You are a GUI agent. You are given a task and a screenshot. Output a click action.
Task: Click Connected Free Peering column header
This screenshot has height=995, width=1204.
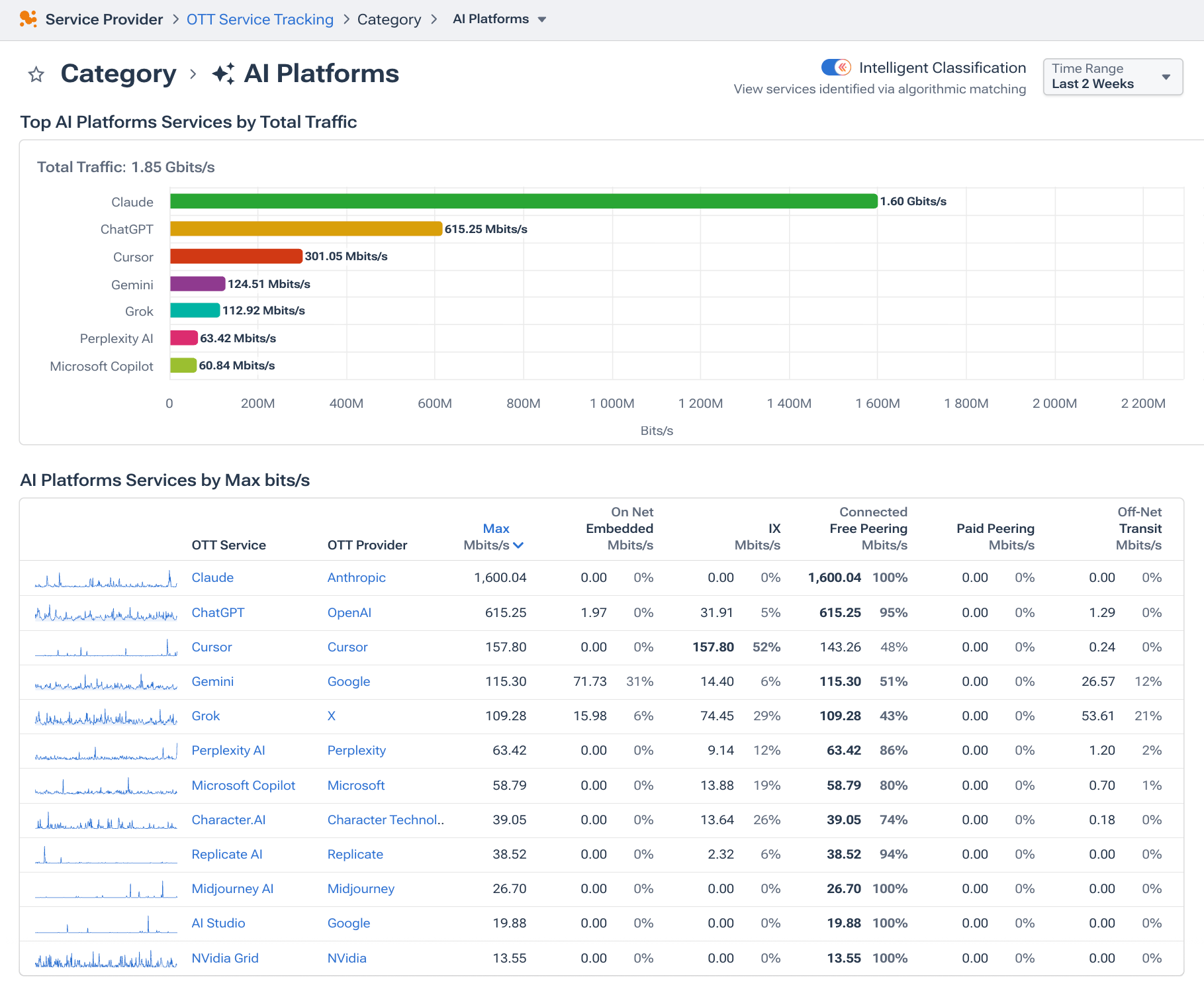tap(868, 528)
